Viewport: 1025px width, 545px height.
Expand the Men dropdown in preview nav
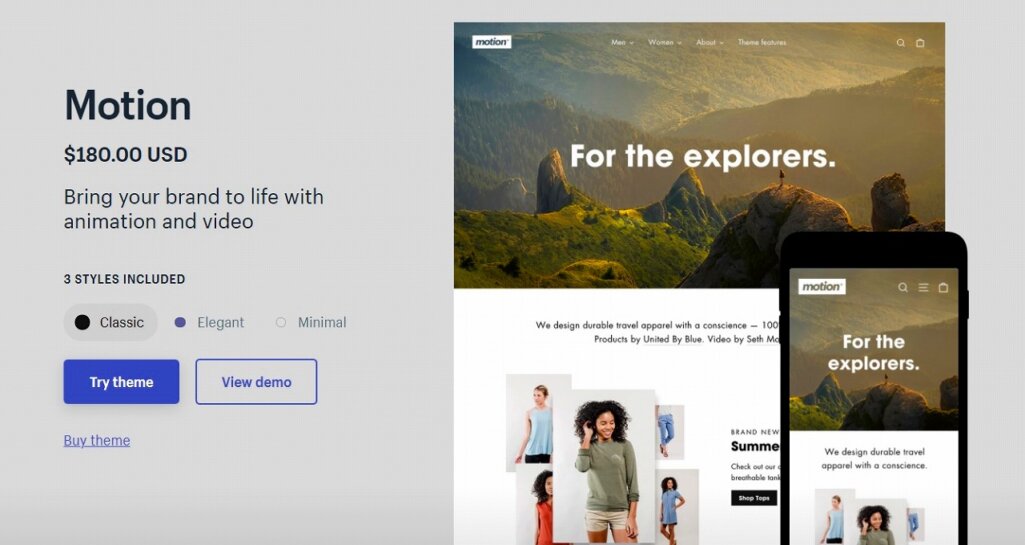622,42
